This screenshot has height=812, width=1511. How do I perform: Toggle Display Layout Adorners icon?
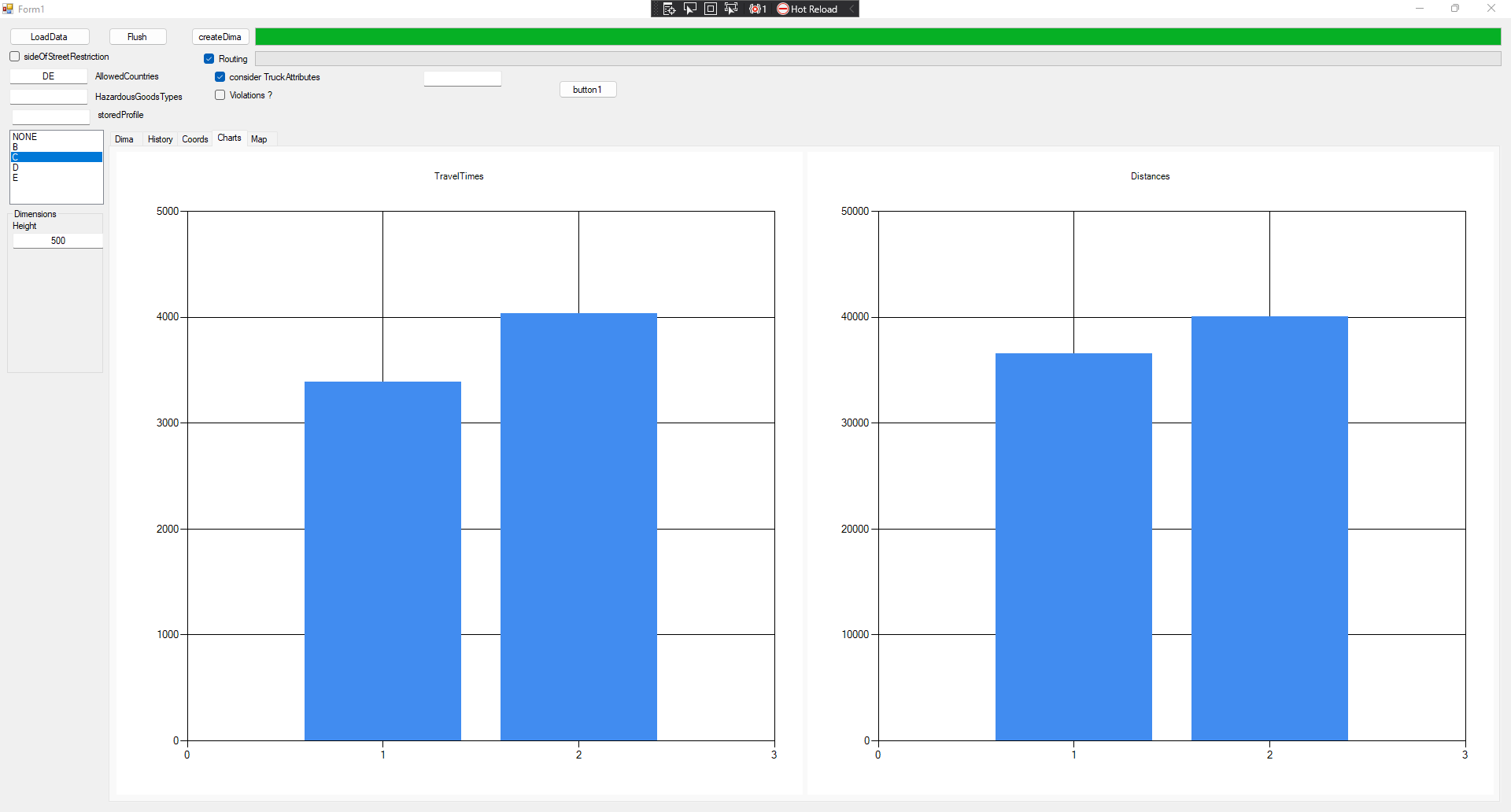711,9
